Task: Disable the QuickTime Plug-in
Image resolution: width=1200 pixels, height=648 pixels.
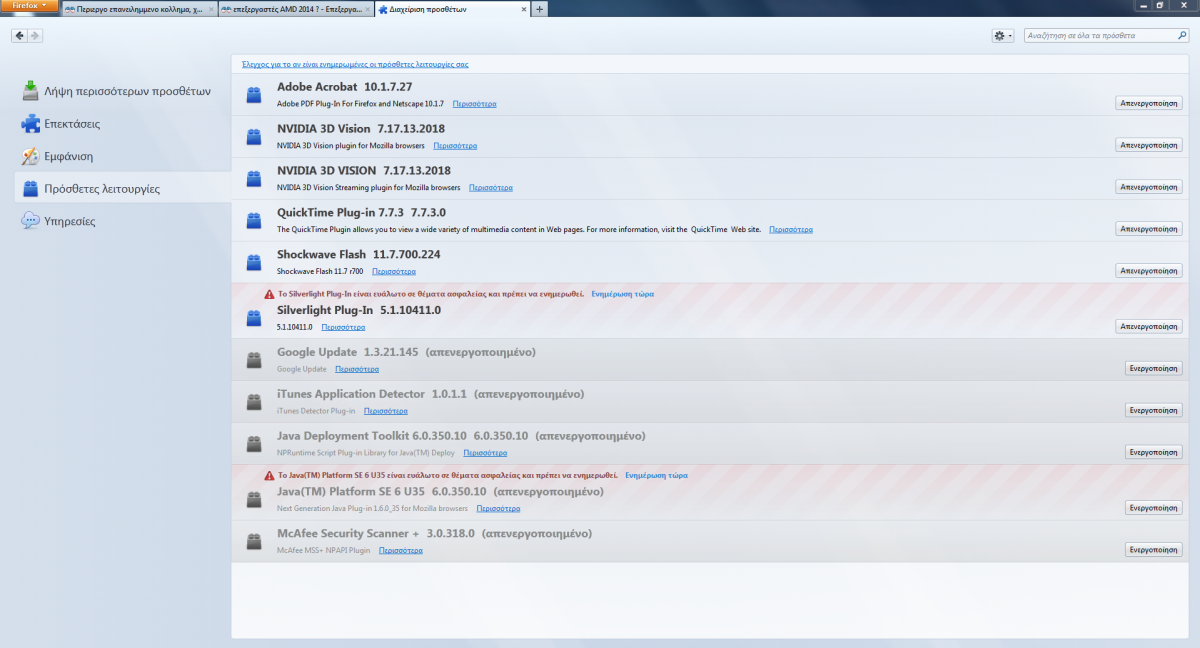Action: (x=1149, y=229)
